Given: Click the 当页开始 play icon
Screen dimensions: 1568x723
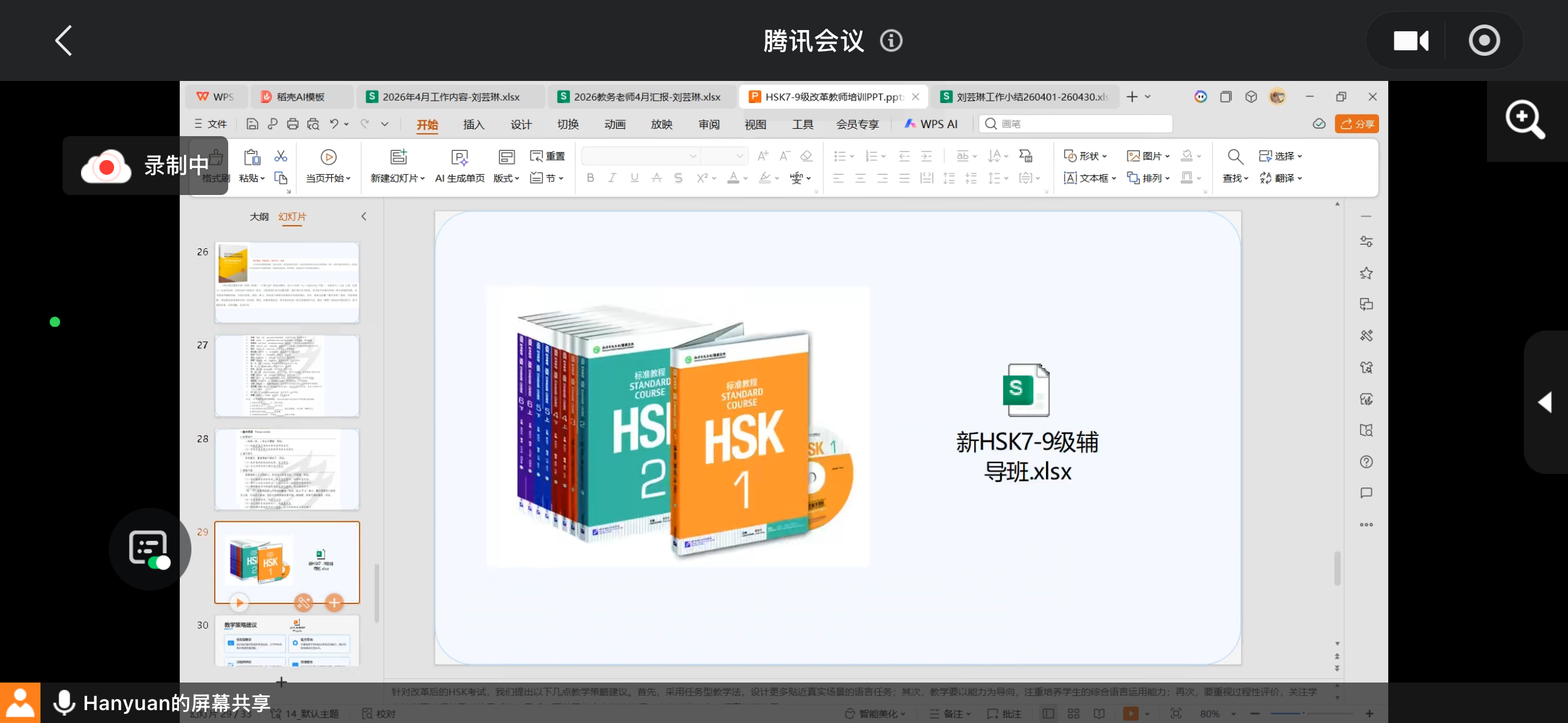Looking at the screenshot, I should point(329,158).
